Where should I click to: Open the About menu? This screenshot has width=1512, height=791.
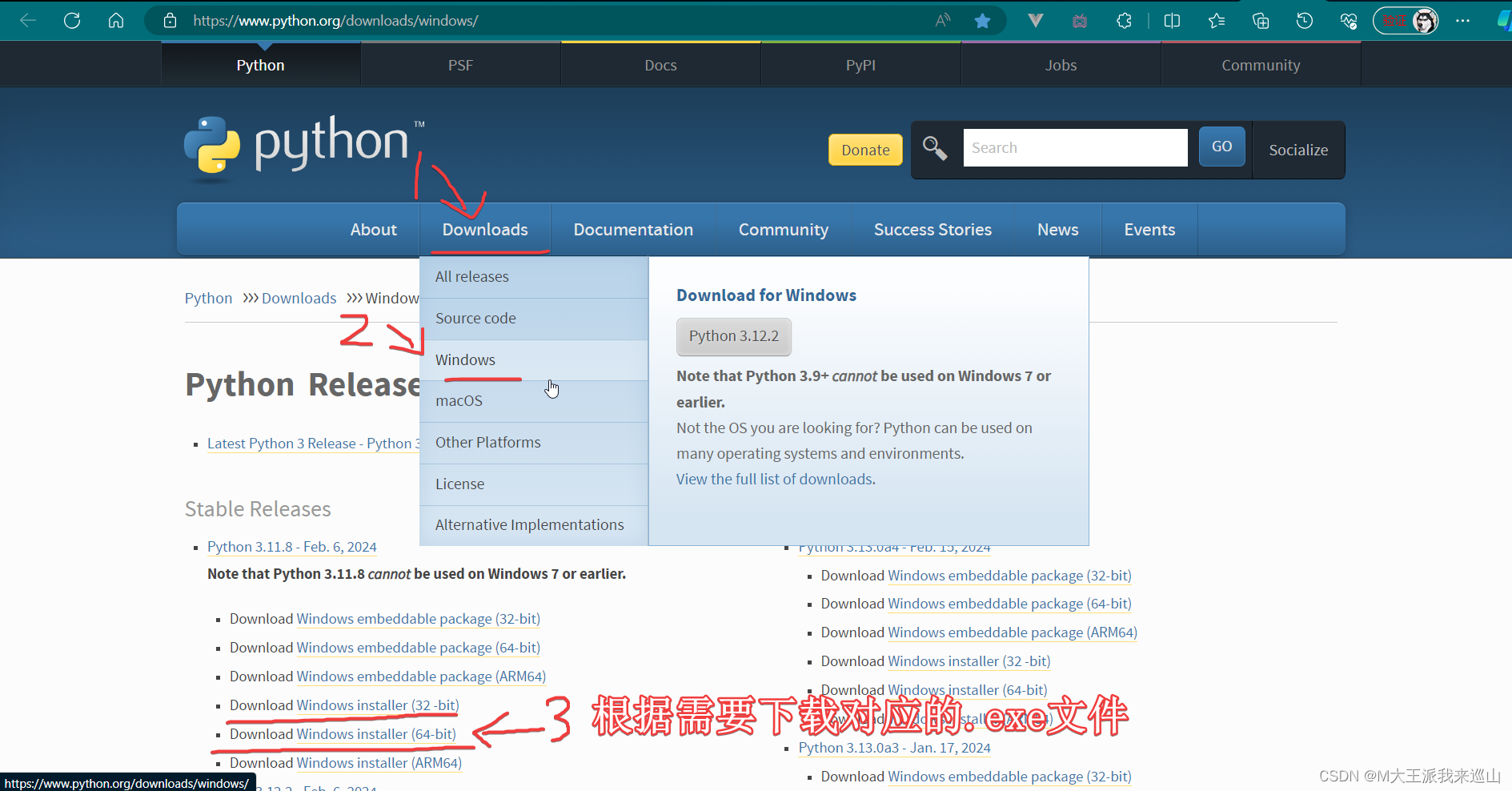(373, 230)
